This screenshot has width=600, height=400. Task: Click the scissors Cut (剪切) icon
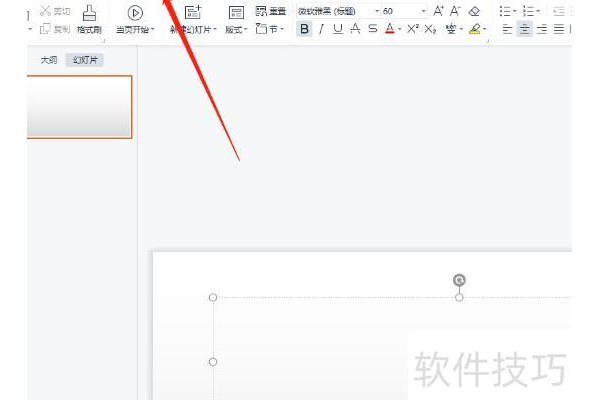(46, 11)
